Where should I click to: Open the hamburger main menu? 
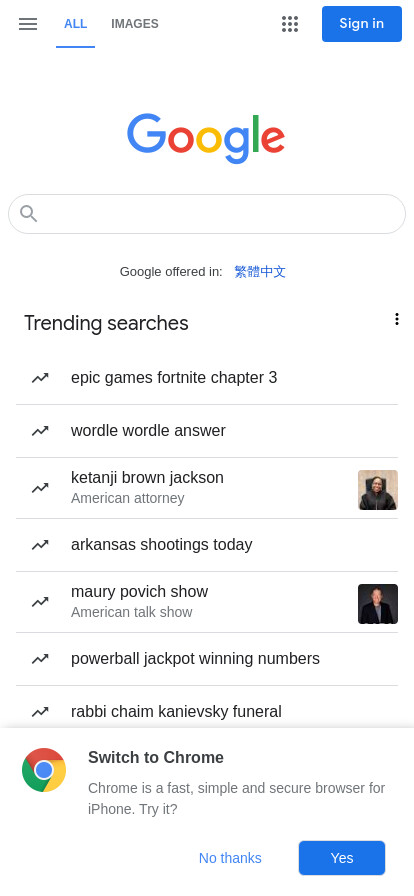(27, 24)
